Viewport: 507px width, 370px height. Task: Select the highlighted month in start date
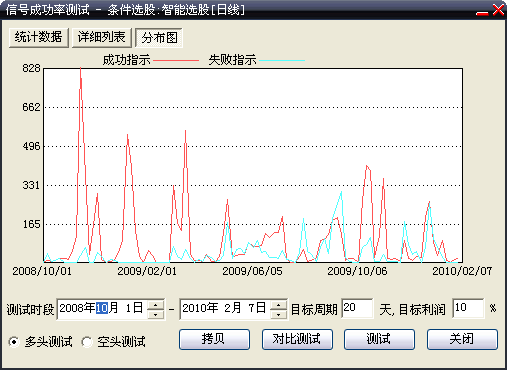tap(102, 308)
